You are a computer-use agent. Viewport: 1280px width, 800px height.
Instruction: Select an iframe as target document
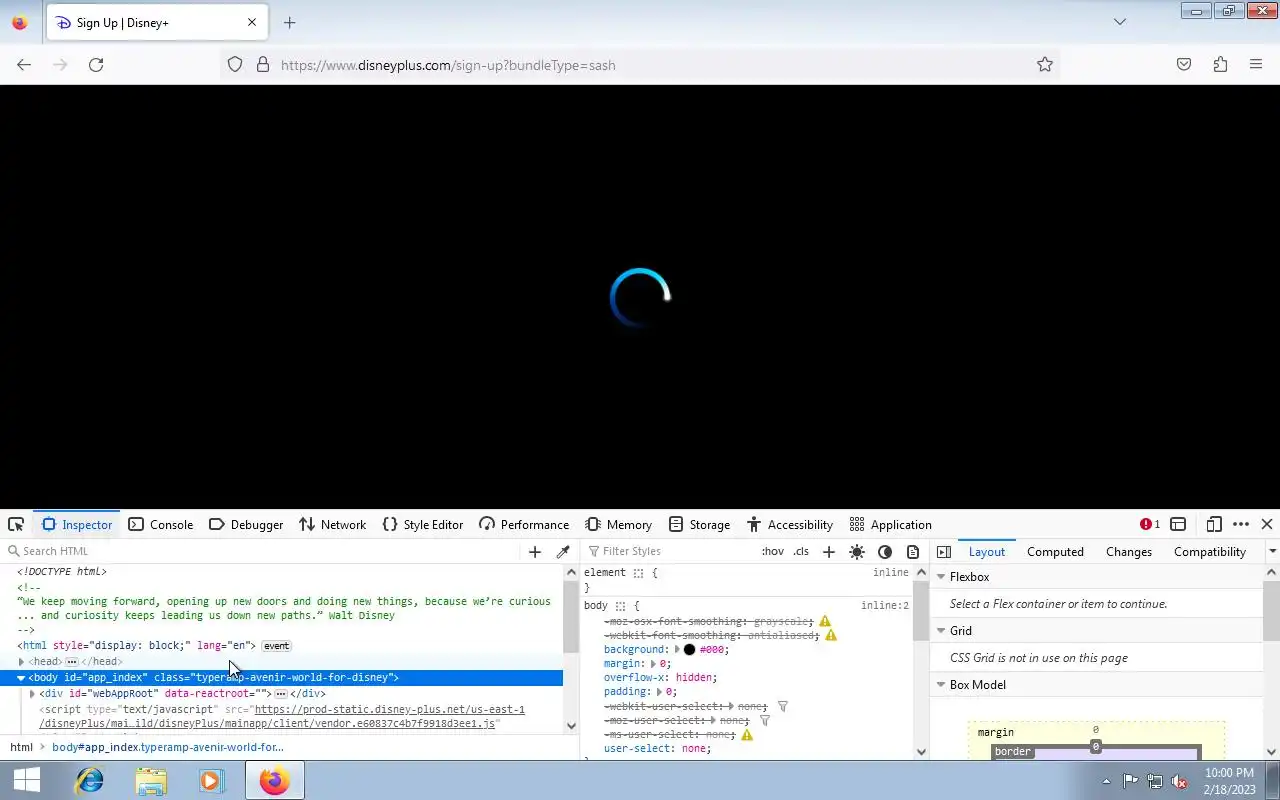pos(1178,524)
